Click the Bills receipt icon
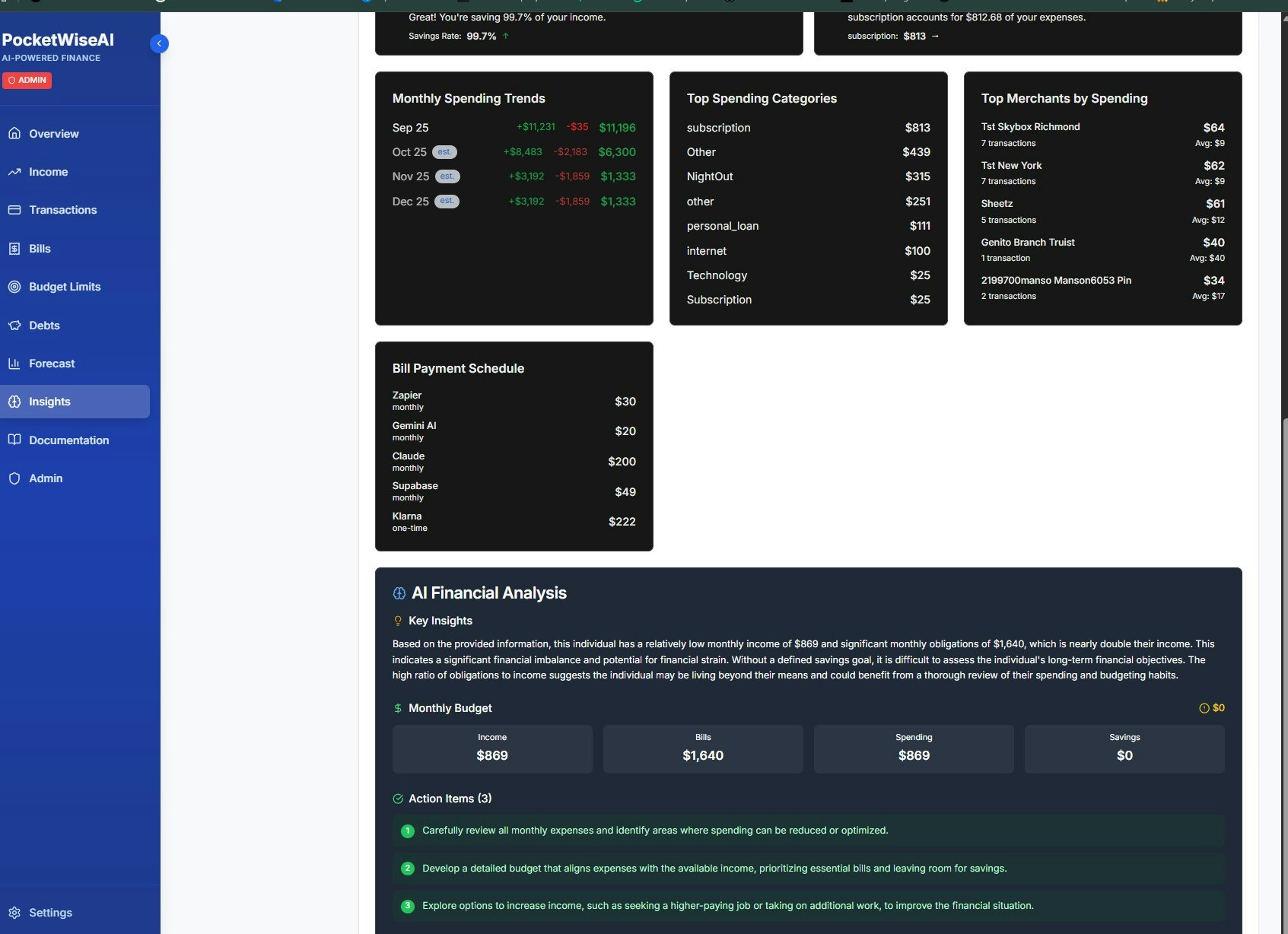 15,248
